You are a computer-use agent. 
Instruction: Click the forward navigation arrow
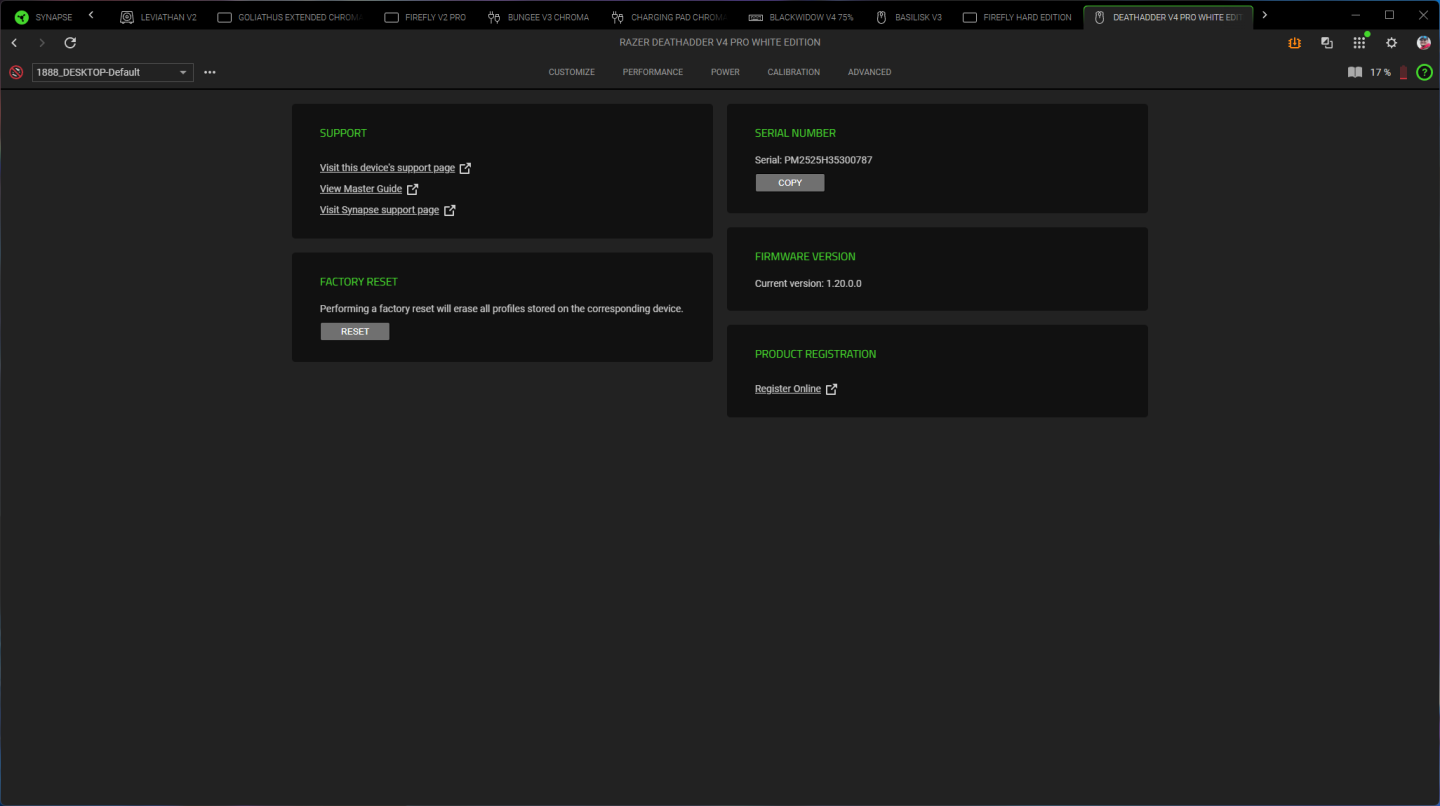coord(42,43)
